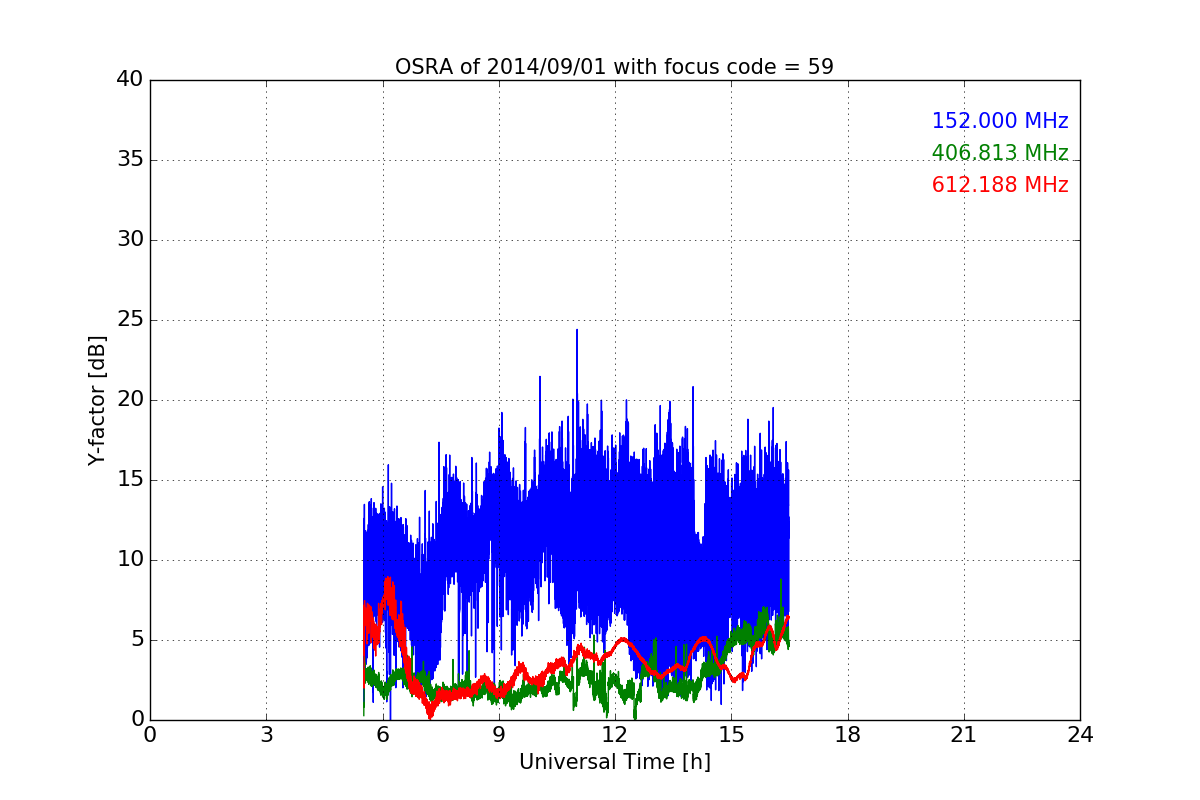Click x-axis tick label 12

pyautogui.click(x=615, y=734)
